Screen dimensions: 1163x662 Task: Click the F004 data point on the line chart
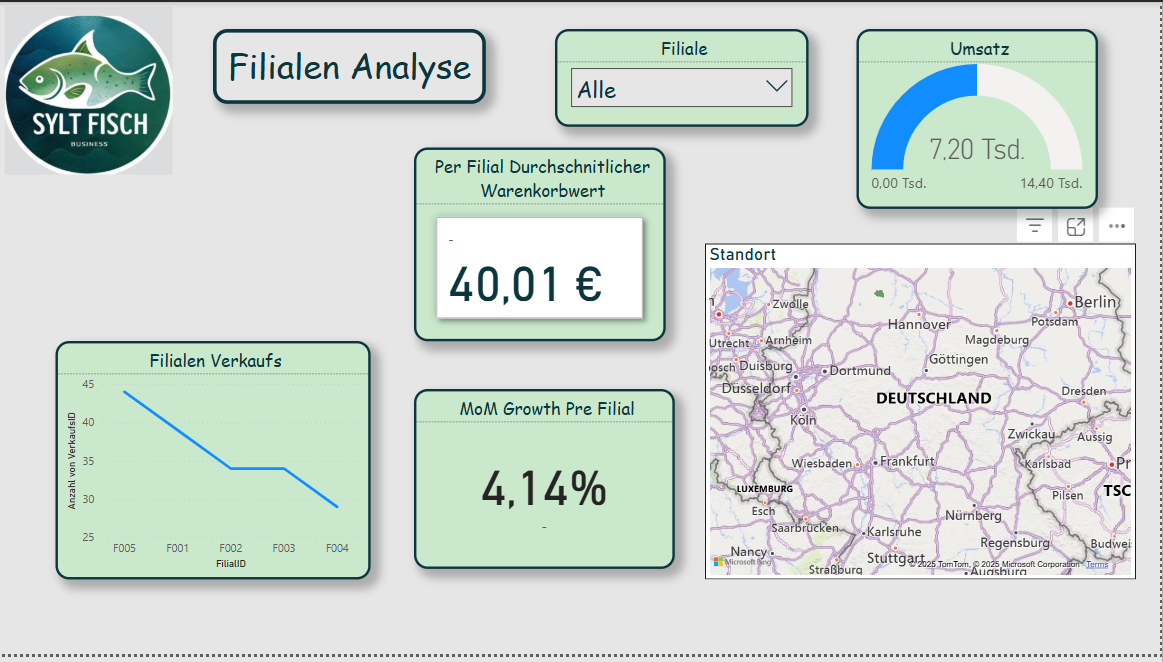[337, 508]
